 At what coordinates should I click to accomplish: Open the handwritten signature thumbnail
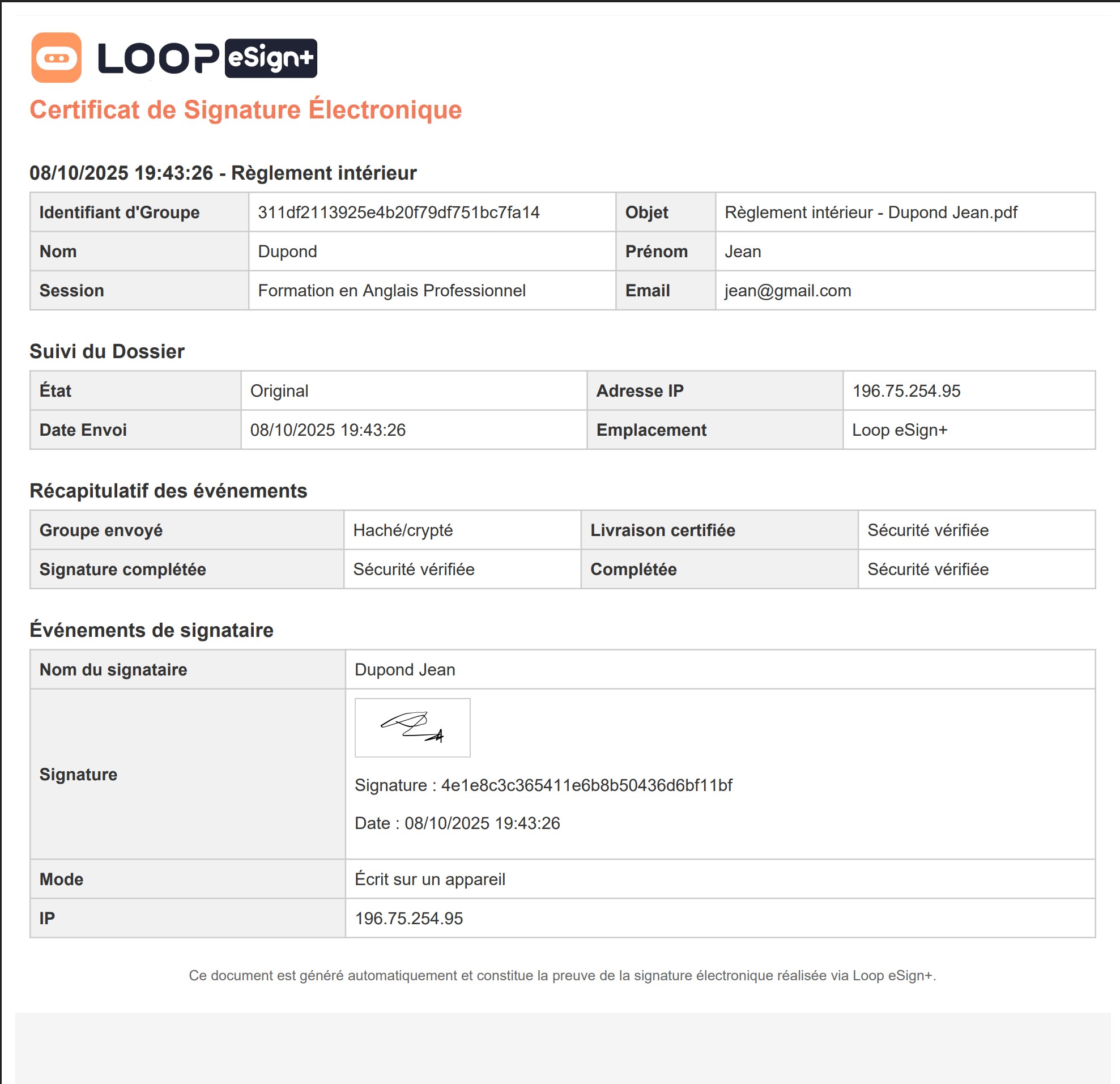coord(412,727)
